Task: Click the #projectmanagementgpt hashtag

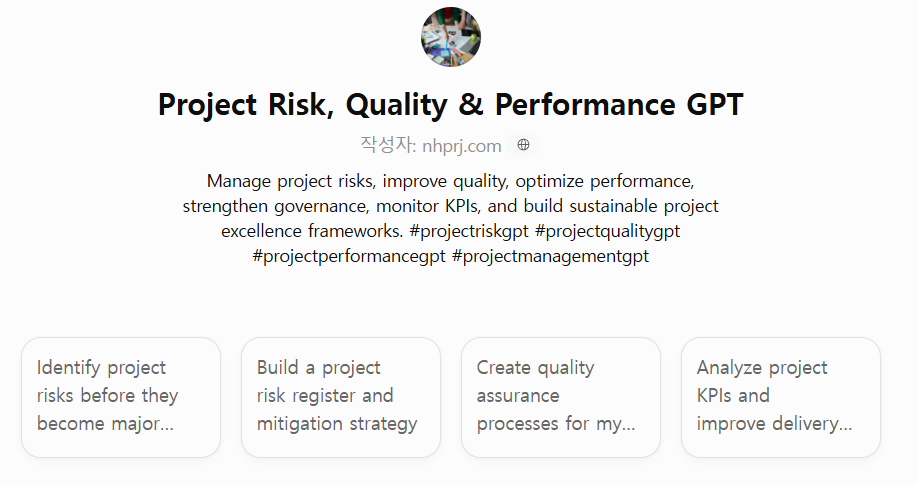Action: (550, 256)
